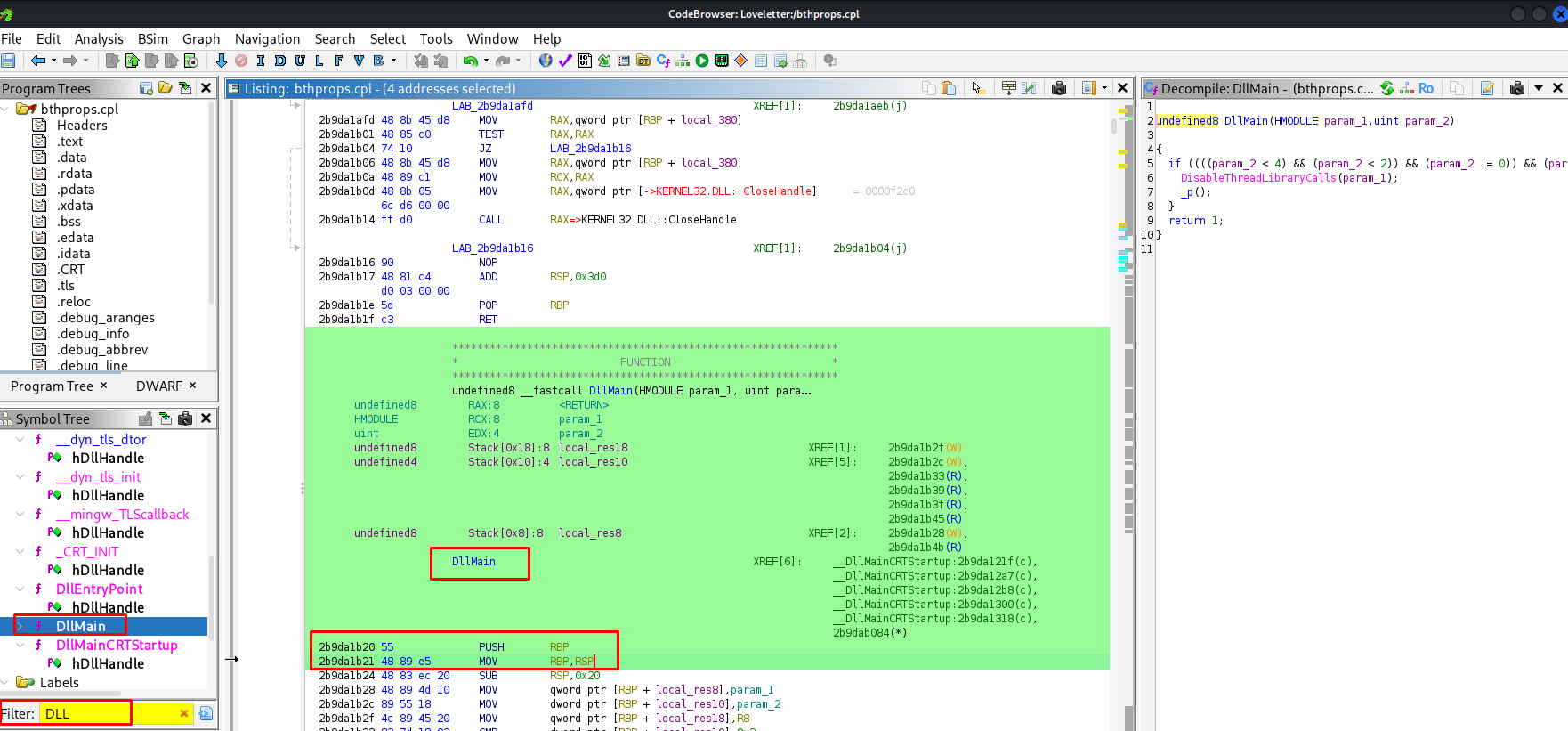Viewport: 1568px width, 731px height.
Task: Click the Decompiler 'Cf' toolbar icon
Action: tap(663, 61)
